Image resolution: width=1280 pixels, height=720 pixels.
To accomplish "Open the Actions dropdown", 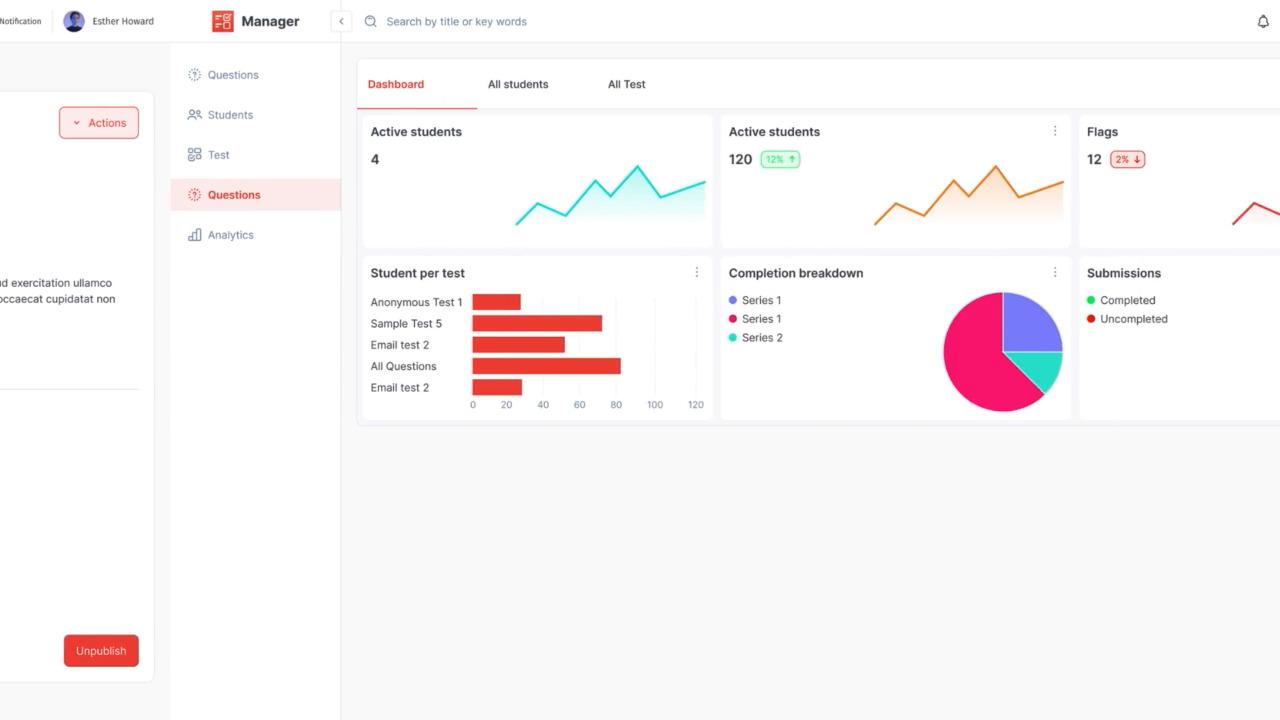I will click(x=99, y=123).
